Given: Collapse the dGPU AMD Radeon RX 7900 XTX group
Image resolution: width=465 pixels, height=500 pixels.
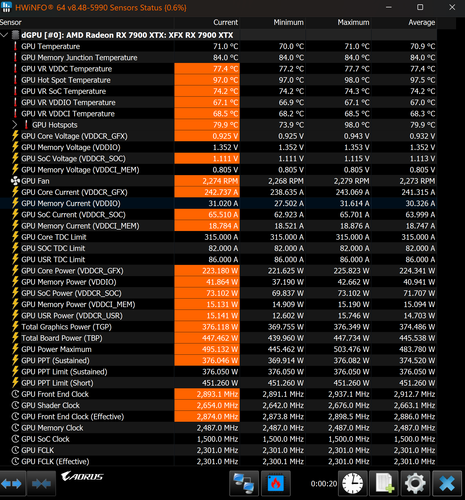Looking at the screenshot, I should tap(4, 35).
